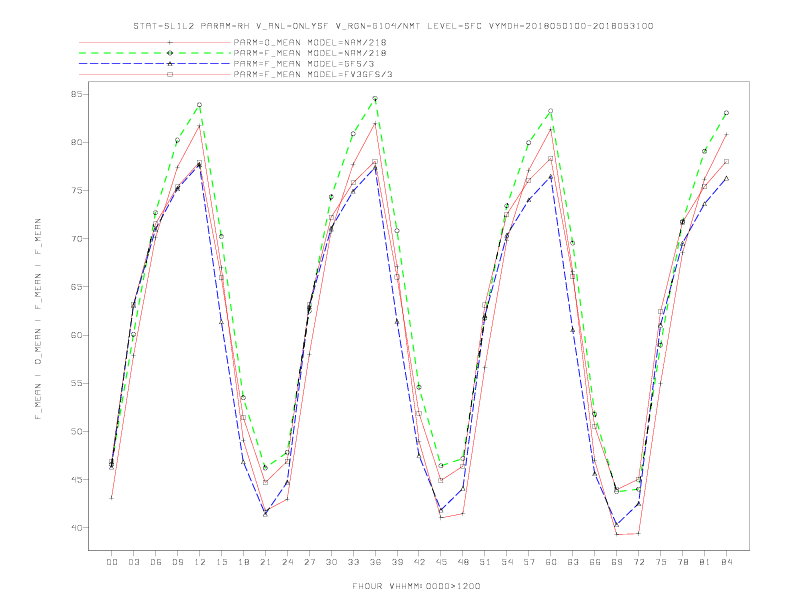
Task: Click y-axis tick label 60
Action: tap(76, 335)
